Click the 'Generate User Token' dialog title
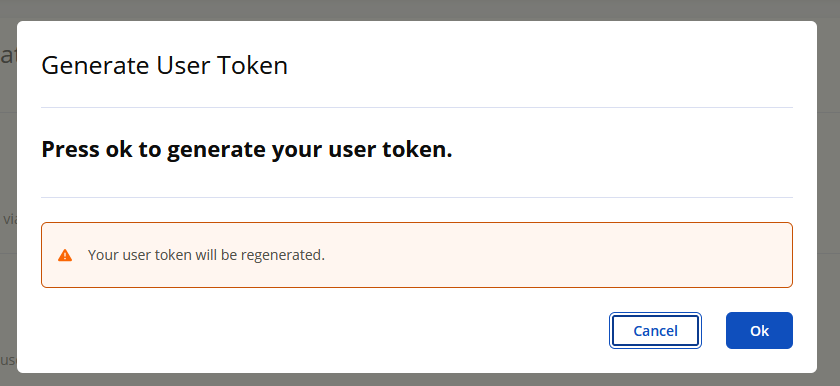The height and width of the screenshot is (386, 840). pyautogui.click(x=164, y=65)
